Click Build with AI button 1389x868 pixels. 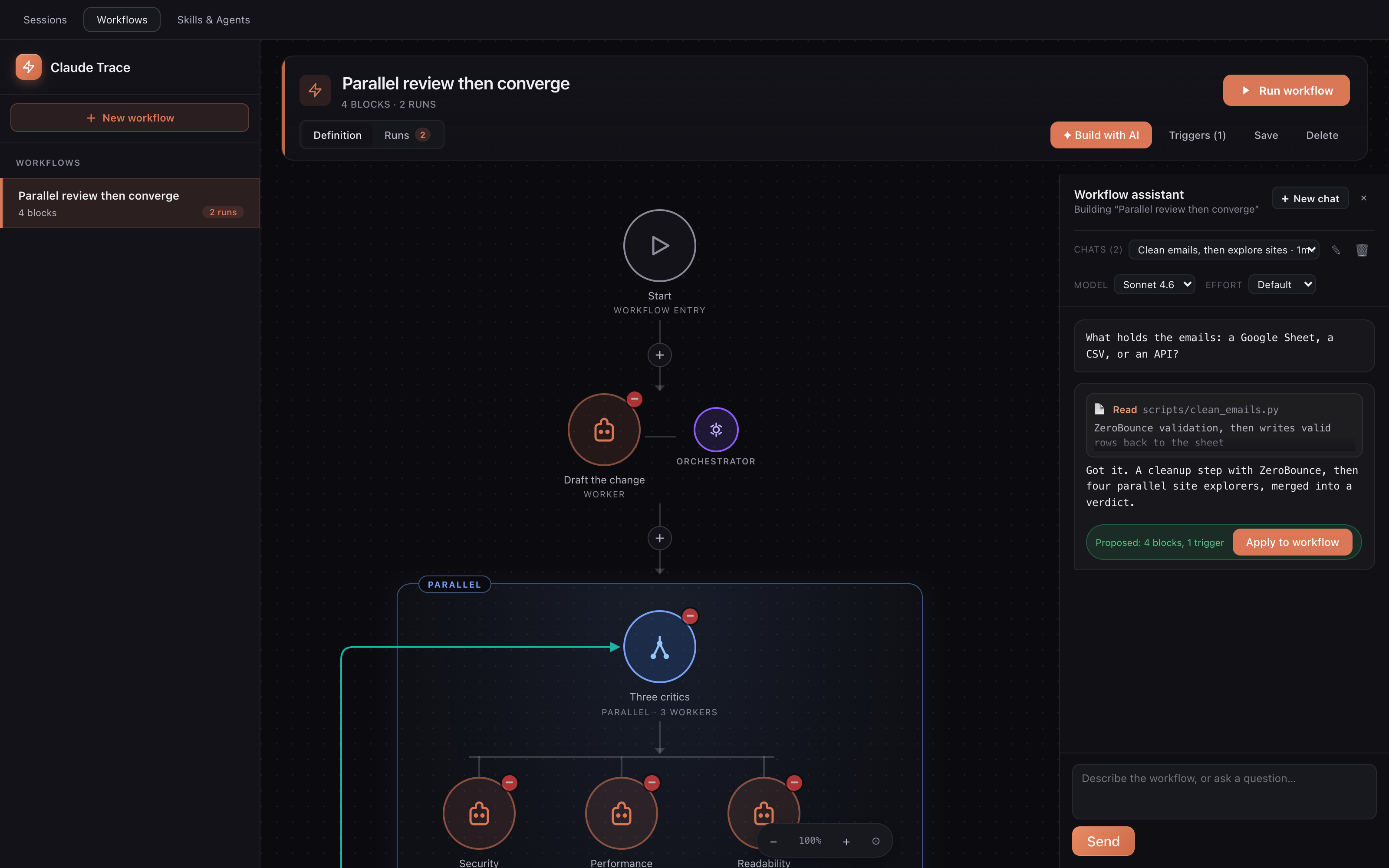coord(1101,135)
